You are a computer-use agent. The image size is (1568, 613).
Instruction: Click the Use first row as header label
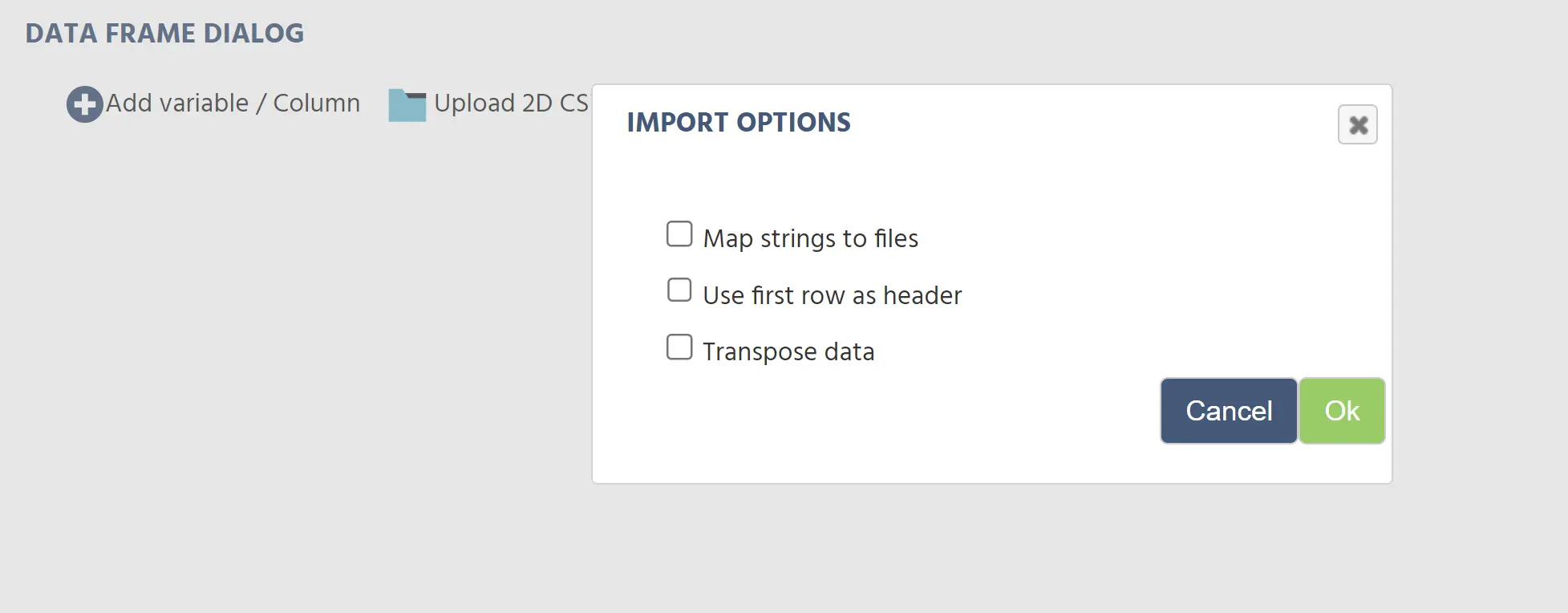(832, 295)
